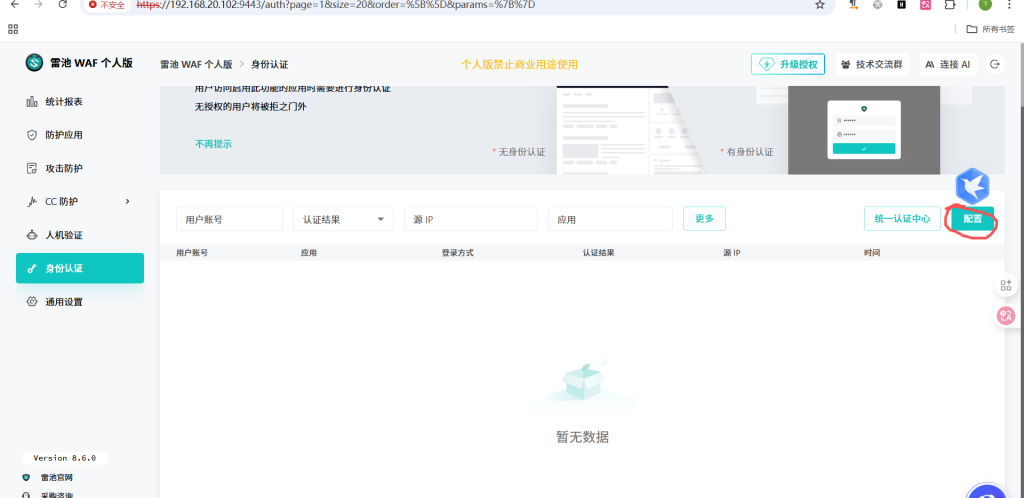Click the blue bird floating assistant icon

(x=972, y=186)
